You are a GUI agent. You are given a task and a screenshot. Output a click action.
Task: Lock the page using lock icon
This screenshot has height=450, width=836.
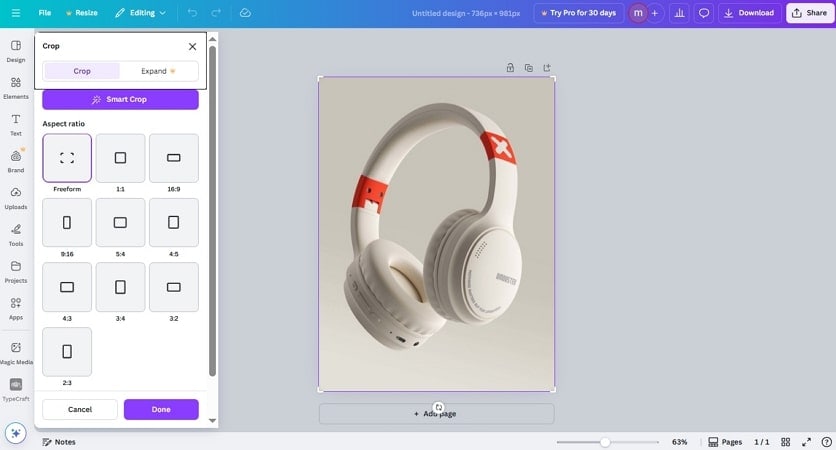(510, 68)
